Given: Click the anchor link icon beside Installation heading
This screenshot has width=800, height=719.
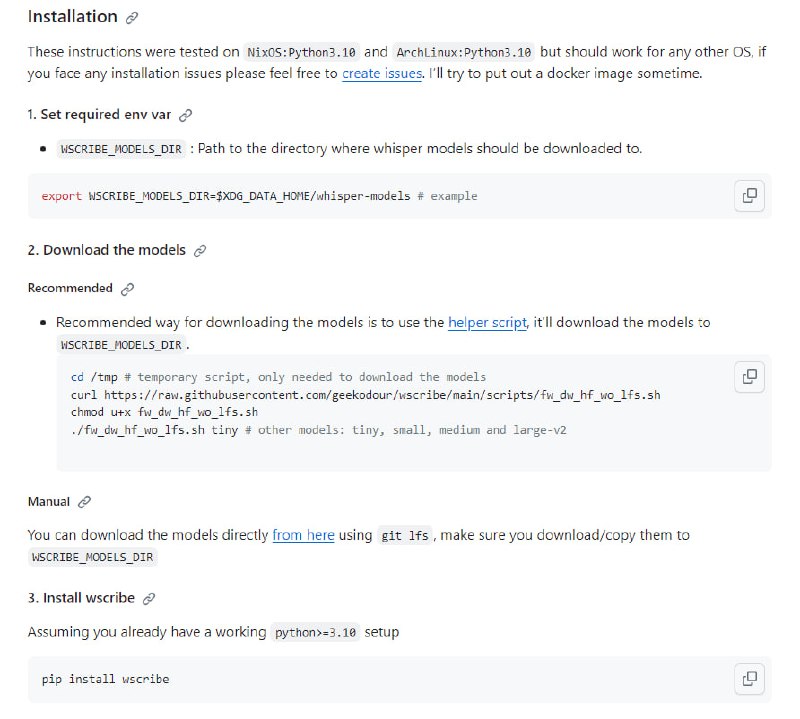Looking at the screenshot, I should [132, 18].
